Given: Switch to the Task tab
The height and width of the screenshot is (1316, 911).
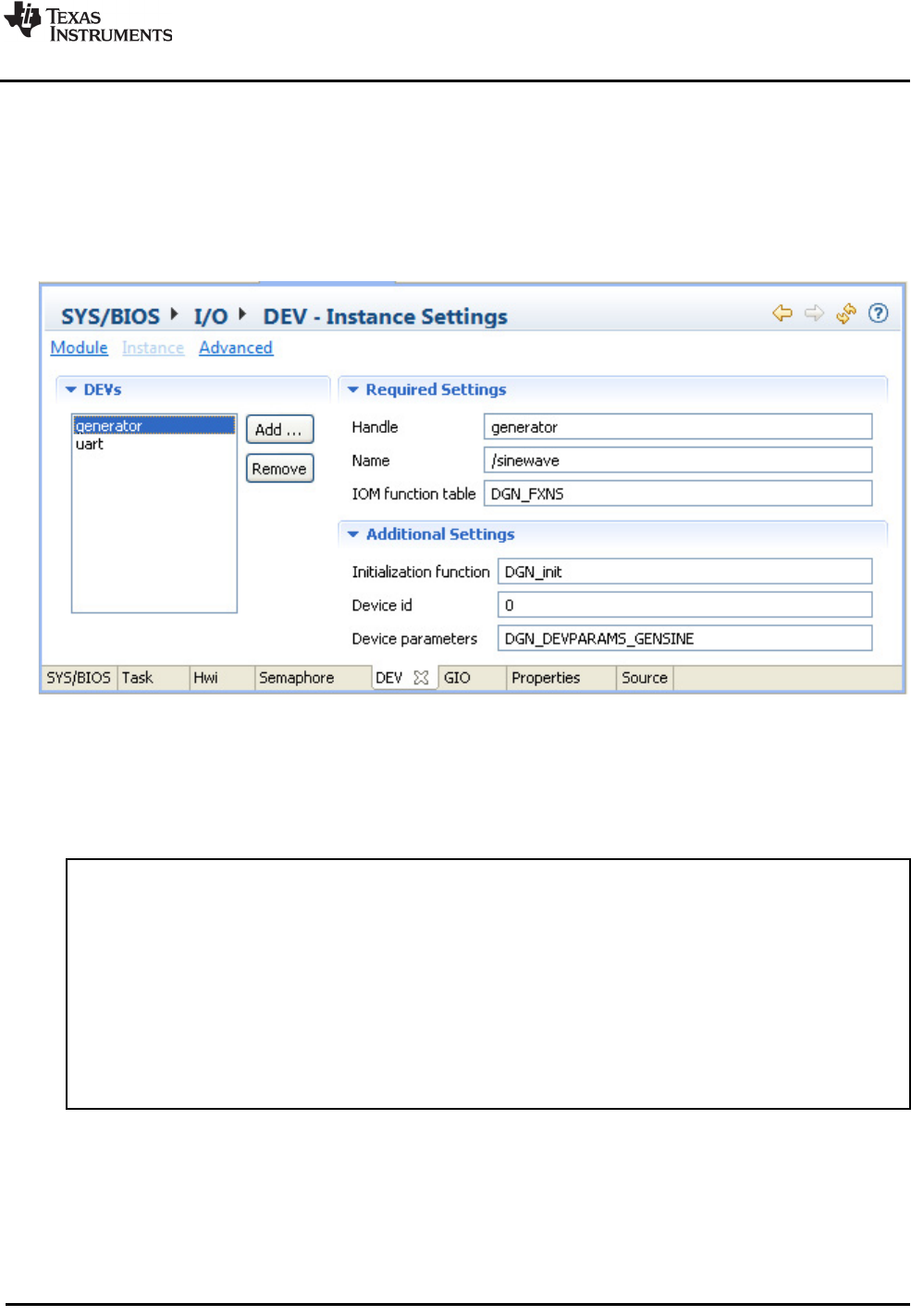Looking at the screenshot, I should (154, 678).
